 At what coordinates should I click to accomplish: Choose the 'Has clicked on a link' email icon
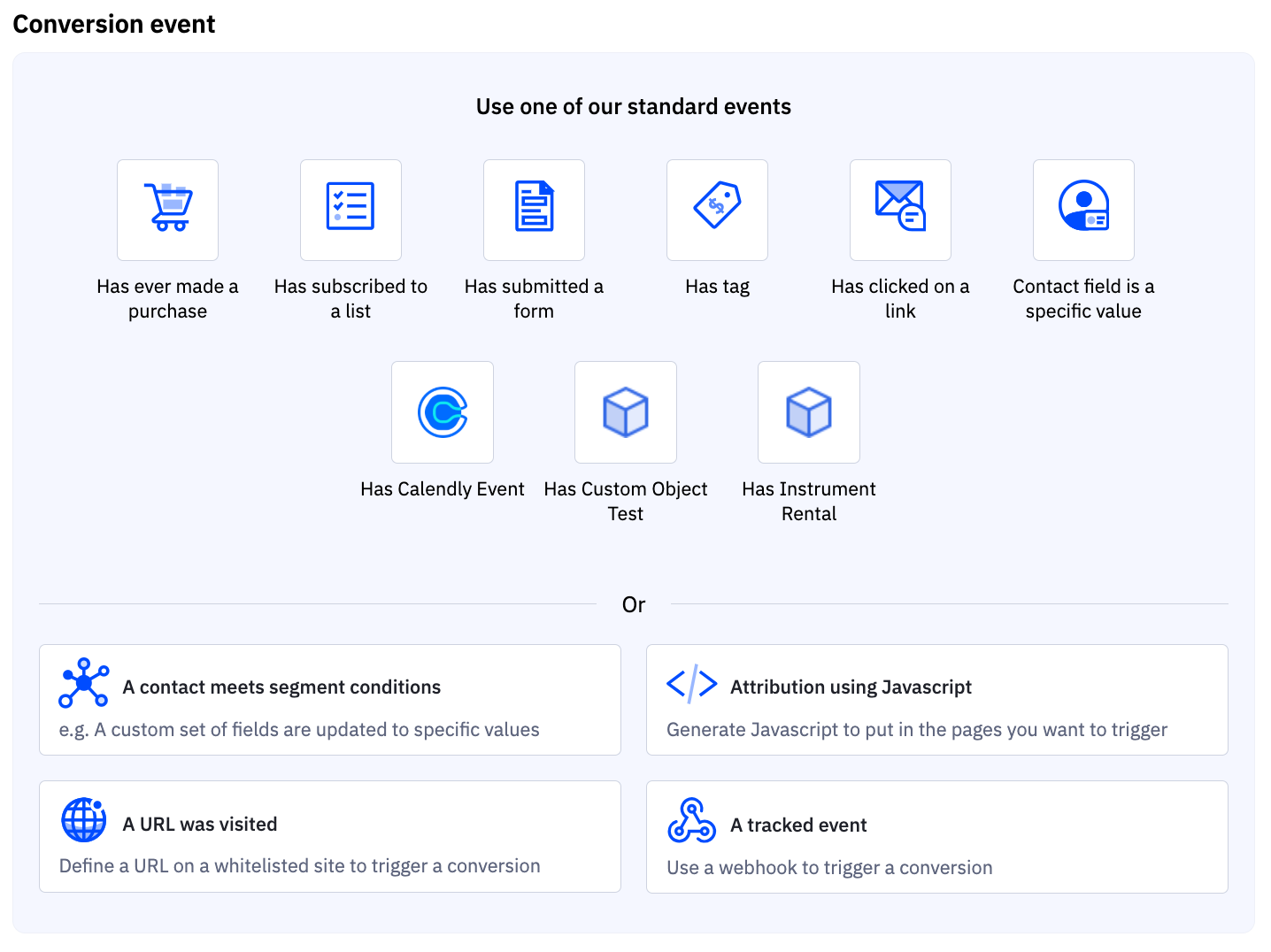pyautogui.click(x=900, y=210)
